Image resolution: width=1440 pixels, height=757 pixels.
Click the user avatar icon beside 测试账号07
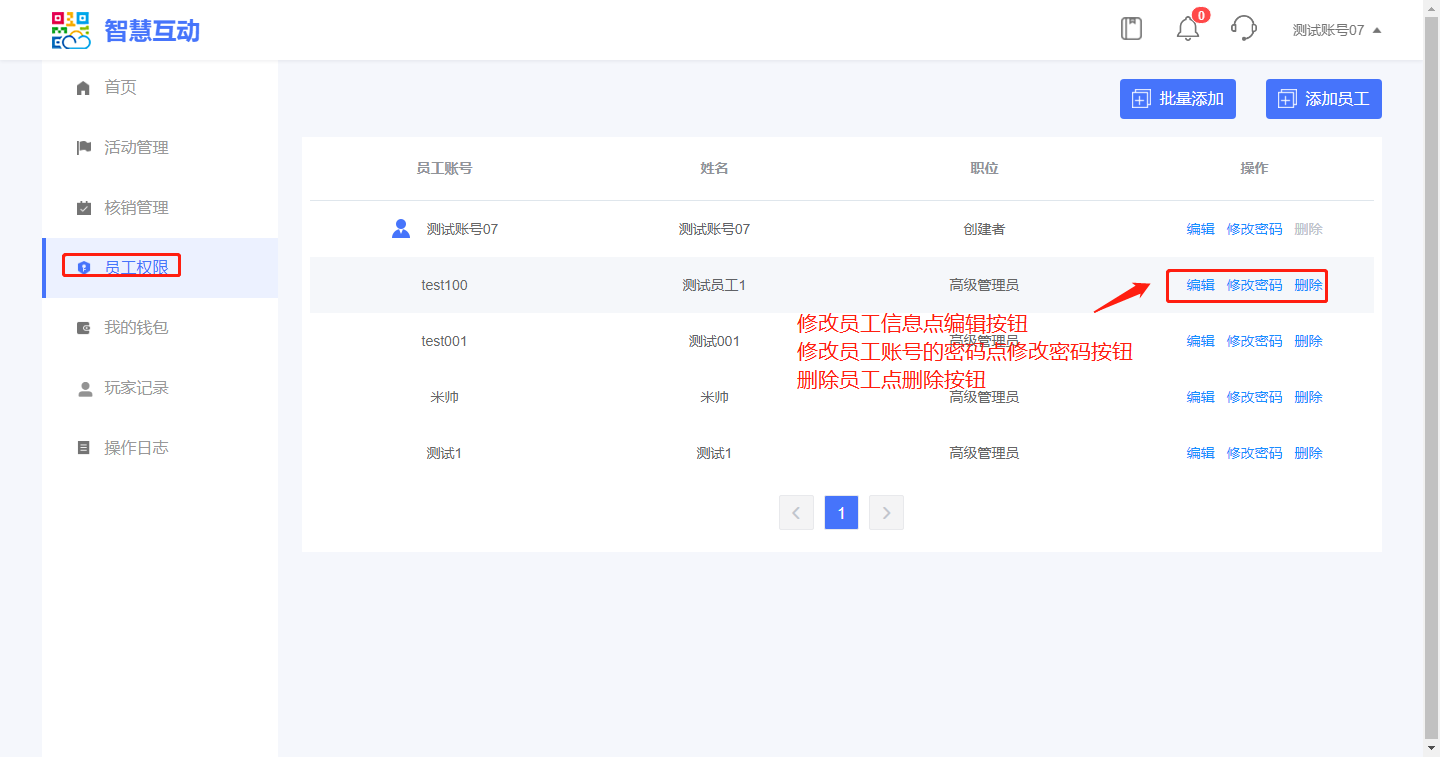[x=401, y=229]
